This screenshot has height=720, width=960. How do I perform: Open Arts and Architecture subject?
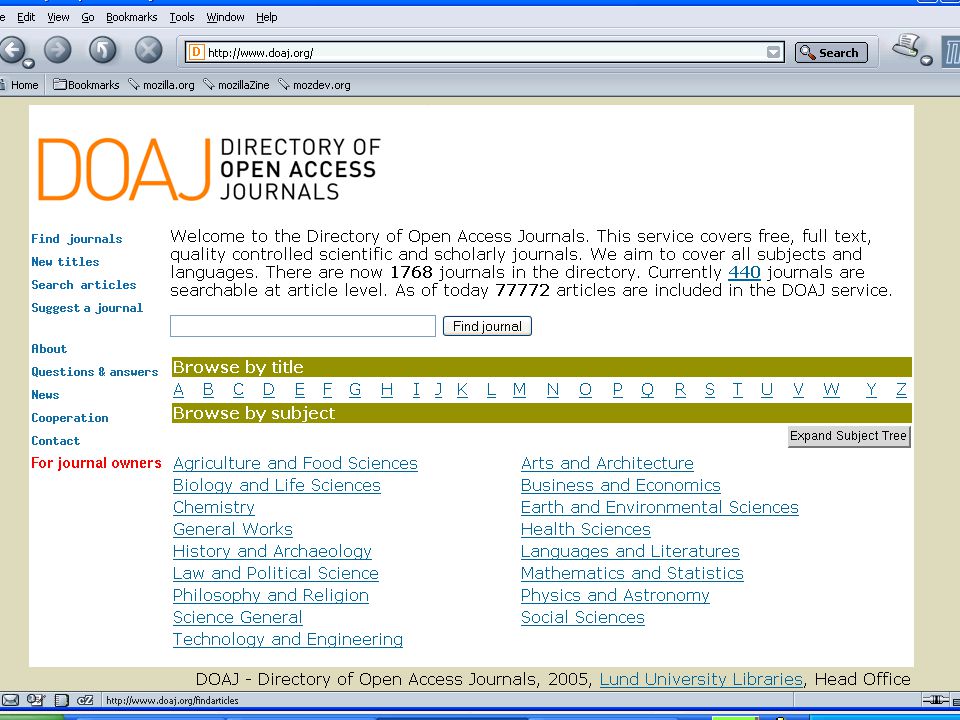pyautogui.click(x=607, y=463)
